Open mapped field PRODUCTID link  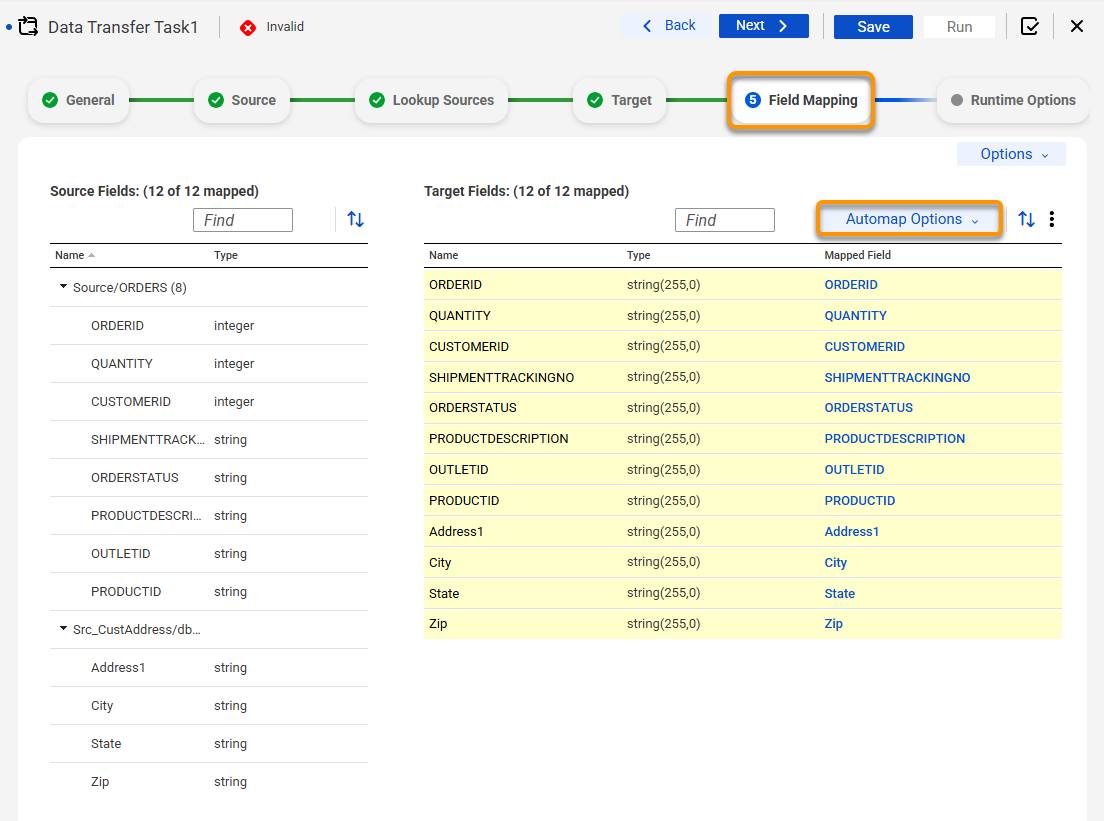coord(860,501)
